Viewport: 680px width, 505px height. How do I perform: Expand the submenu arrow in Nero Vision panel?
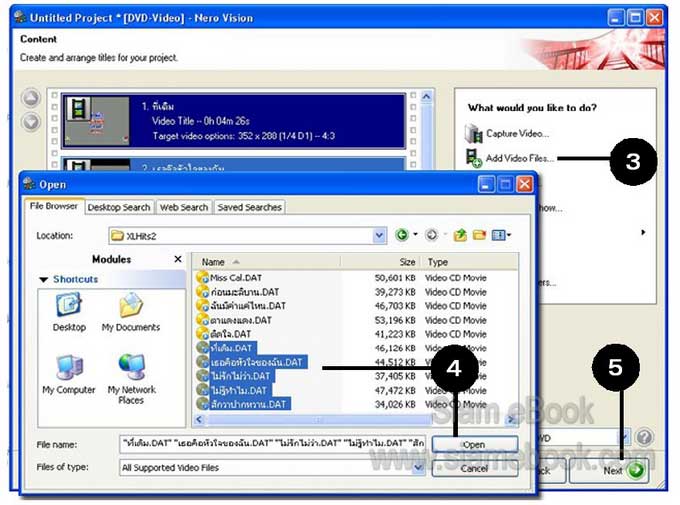click(643, 232)
